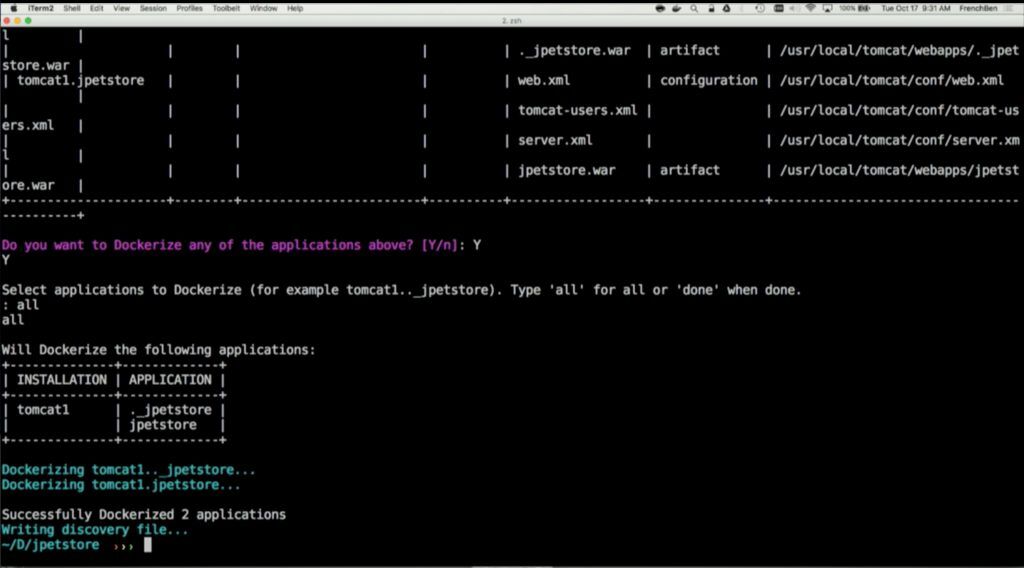1024x568 pixels.
Task: Click the date and time Tue Oct 17
Action: [x=916, y=8]
